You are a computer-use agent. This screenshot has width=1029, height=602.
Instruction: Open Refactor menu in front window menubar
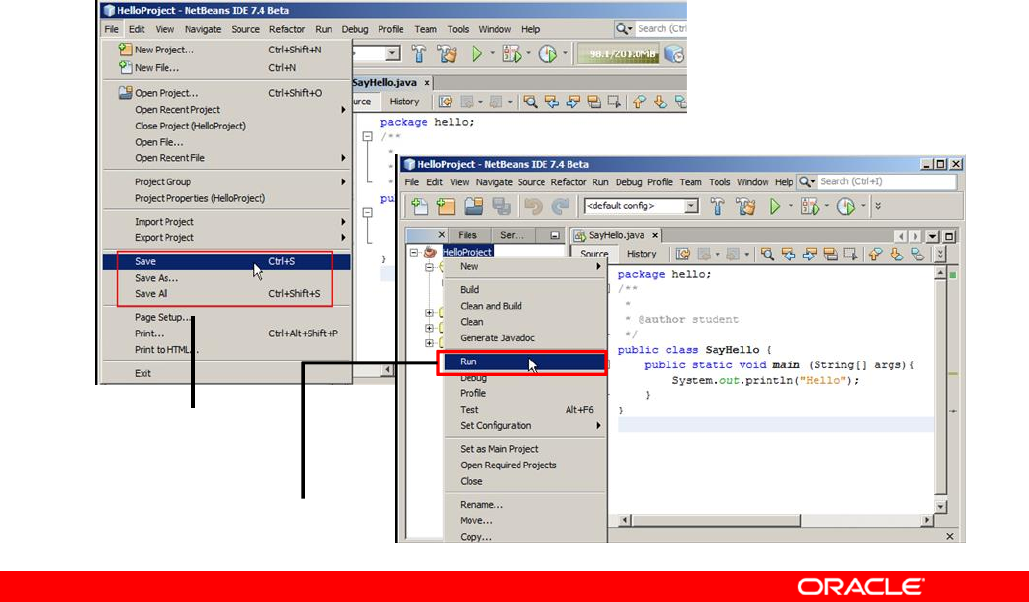pyautogui.click(x=568, y=182)
